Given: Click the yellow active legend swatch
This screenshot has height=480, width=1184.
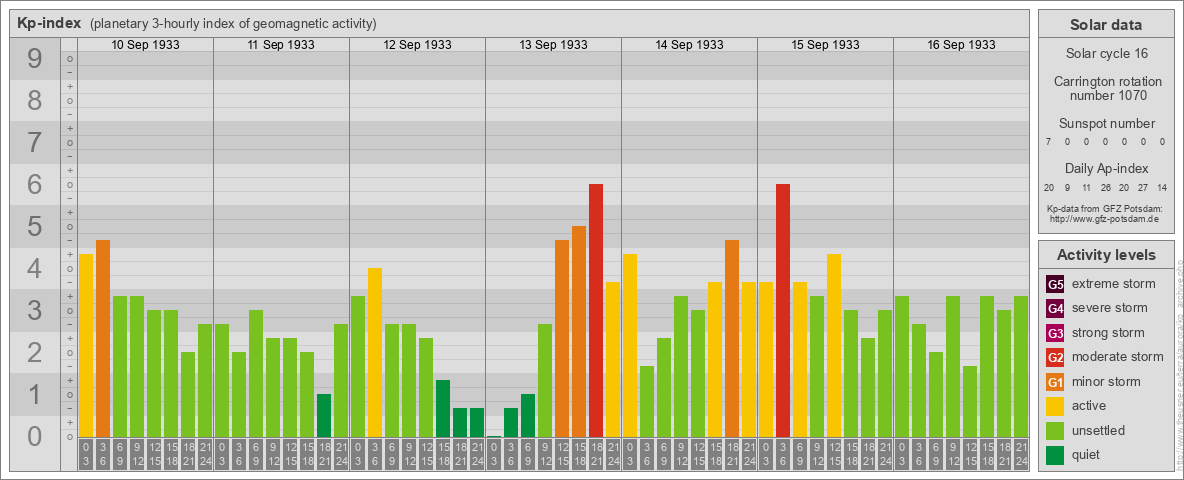Looking at the screenshot, I should [x=1055, y=406].
